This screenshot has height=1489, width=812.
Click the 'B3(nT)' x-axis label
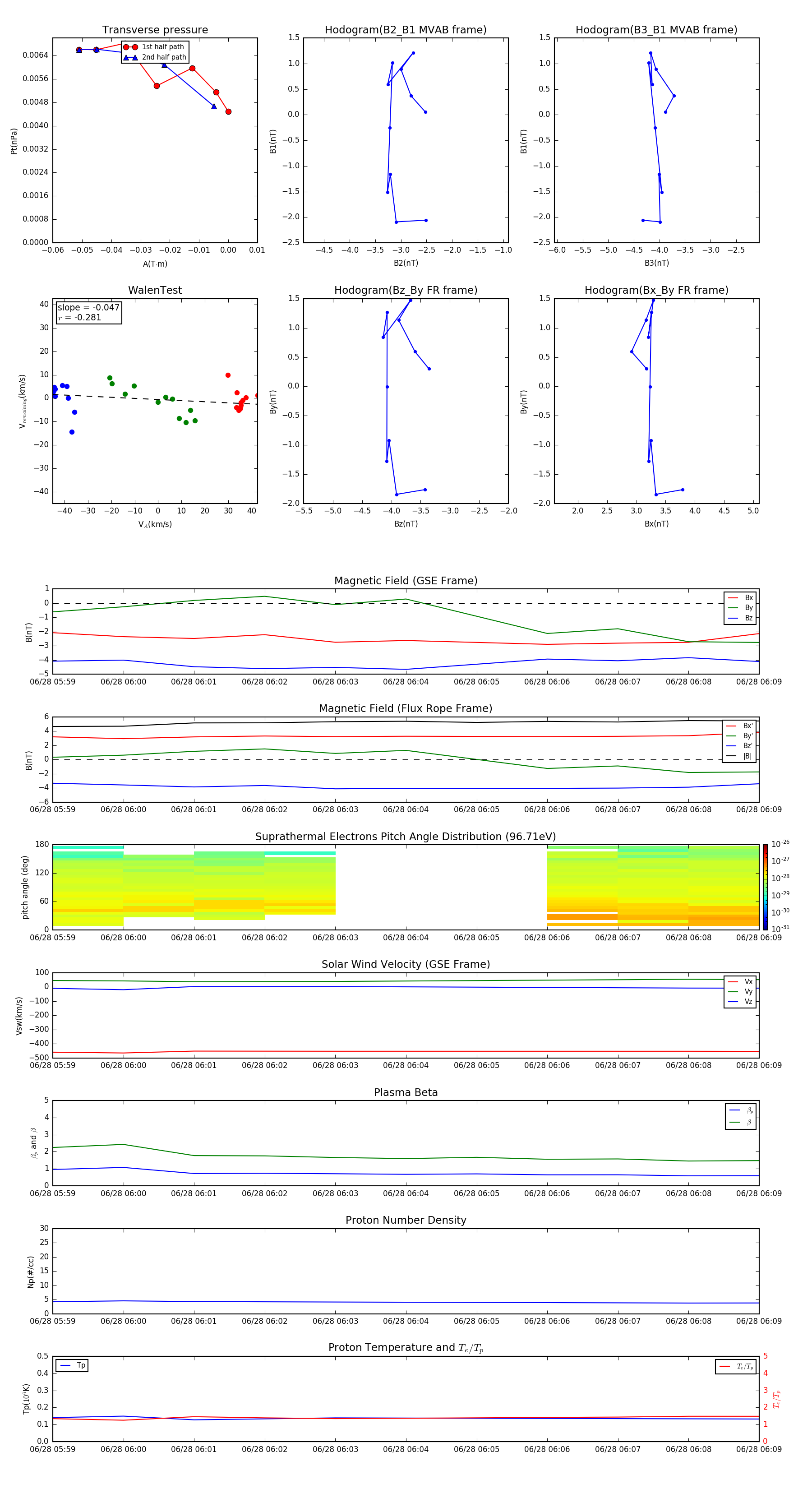(x=656, y=263)
